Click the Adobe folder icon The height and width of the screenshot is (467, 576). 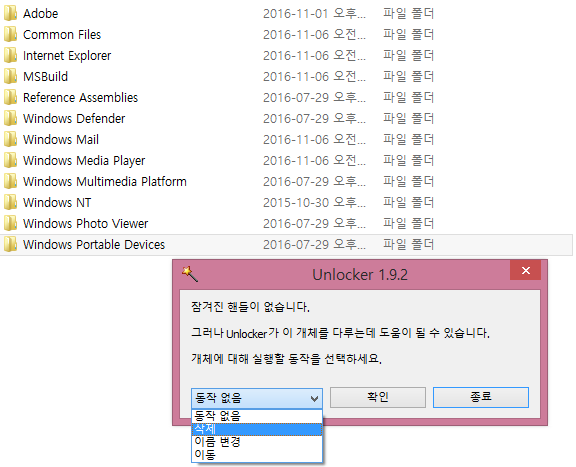point(10,14)
